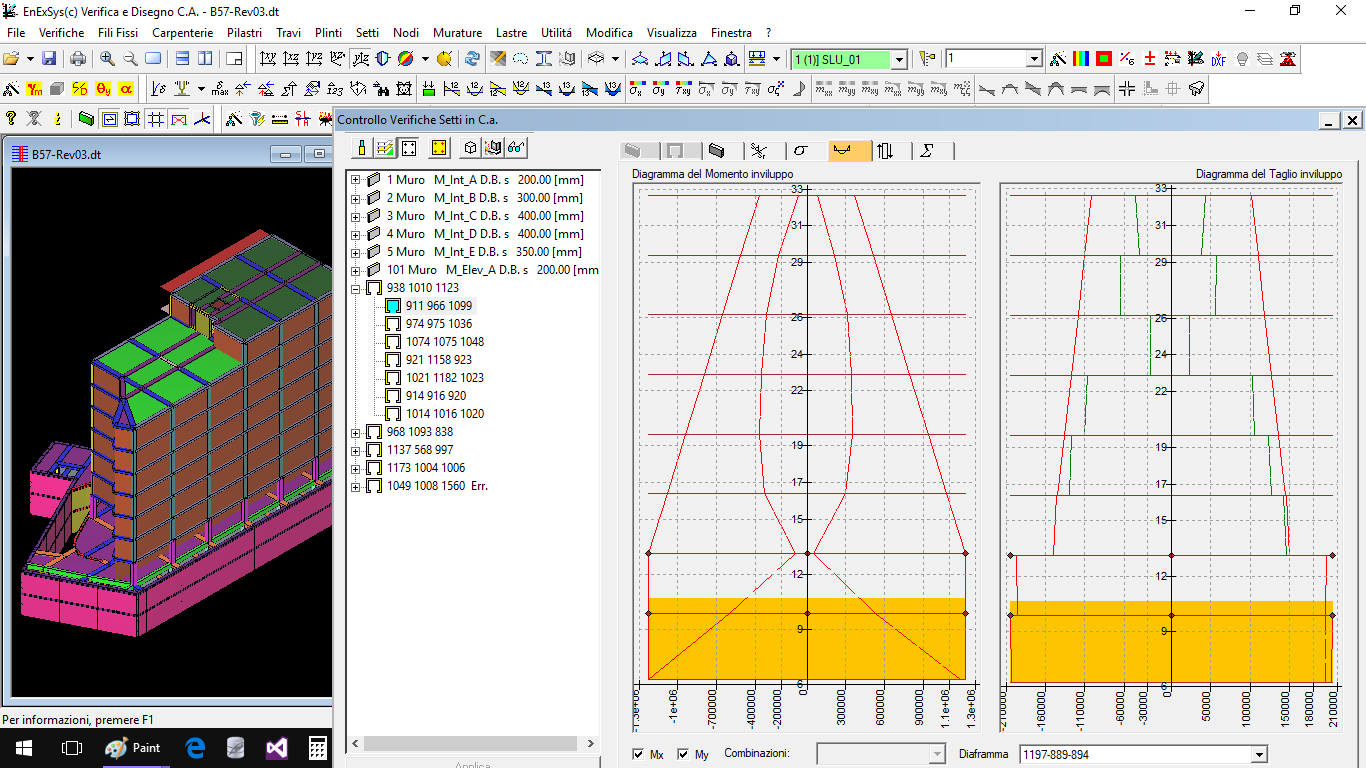1366x768 pixels.
Task: Save the project with the floppy icon
Action: click(x=49, y=59)
